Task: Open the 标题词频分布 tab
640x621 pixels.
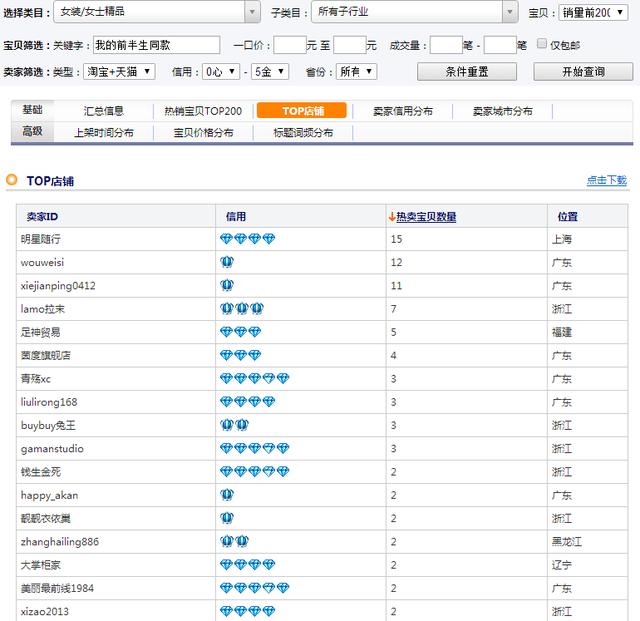Action: coord(303,133)
